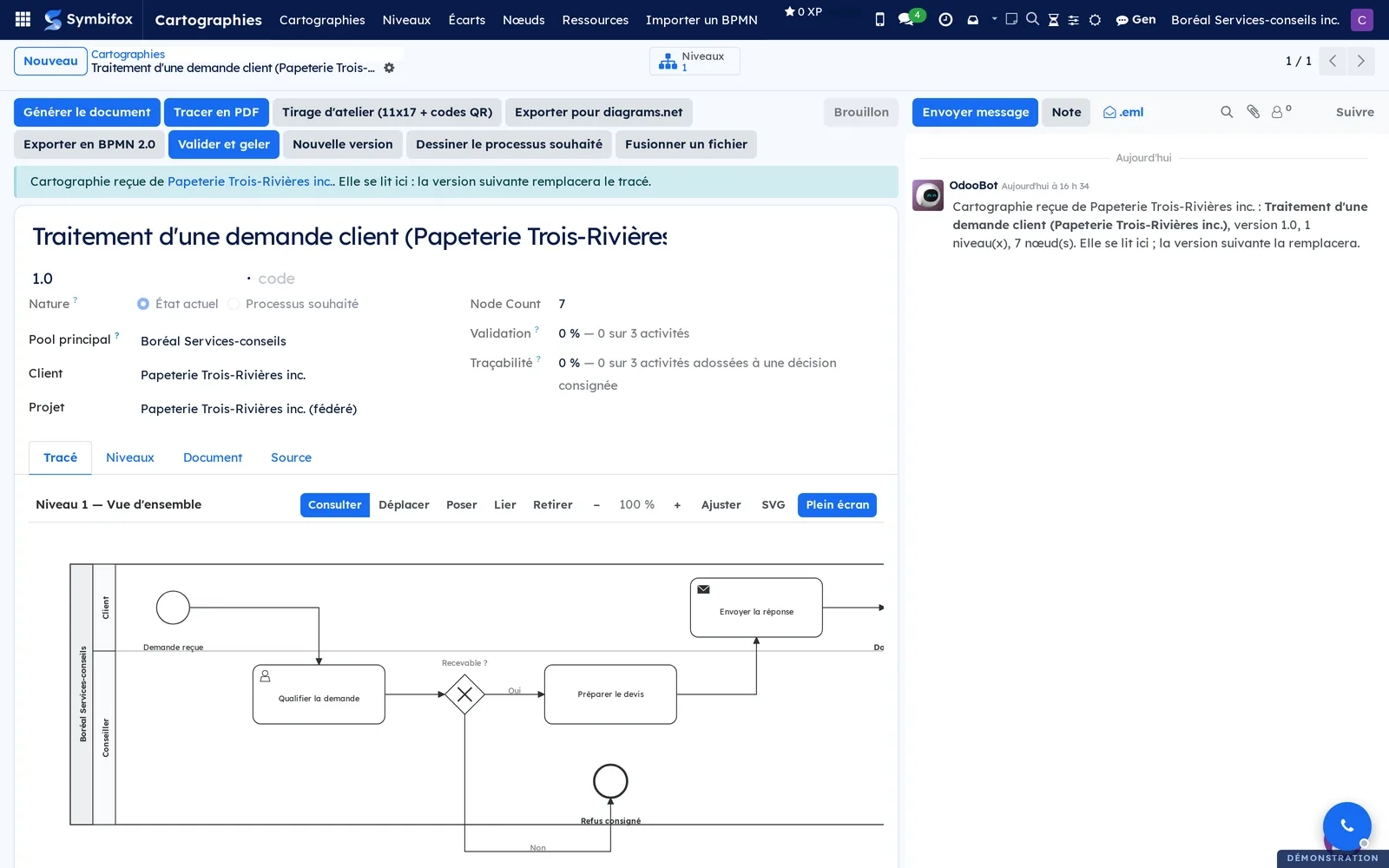Viewport: 1389px width, 868px height.
Task: Search chatter messages magnifier icon
Action: pos(1227,112)
